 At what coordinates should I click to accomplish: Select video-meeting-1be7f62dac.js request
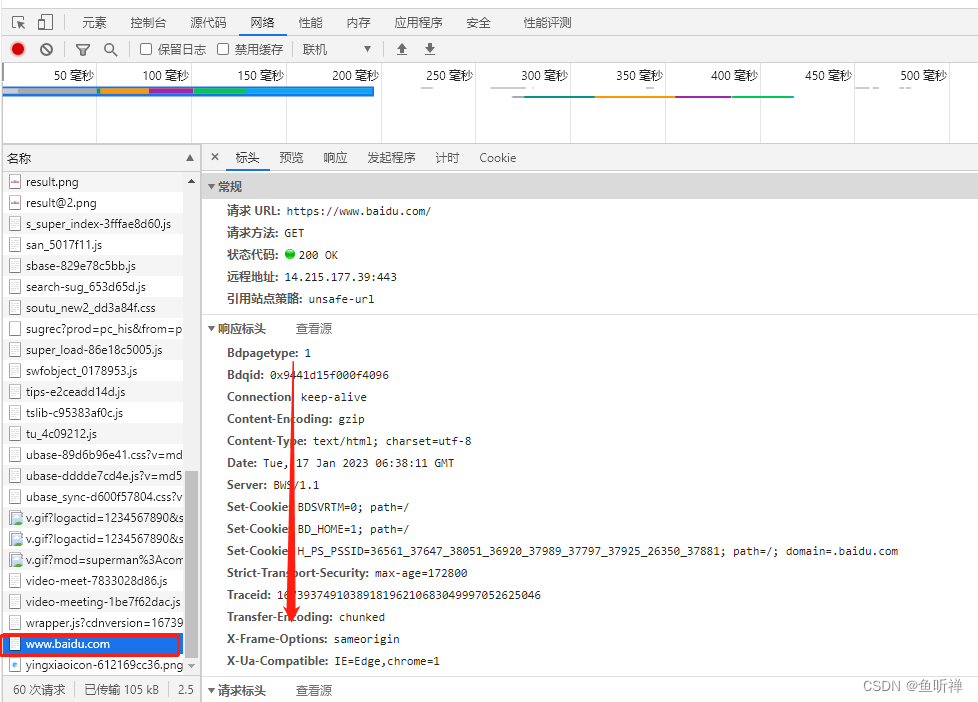coord(94,602)
